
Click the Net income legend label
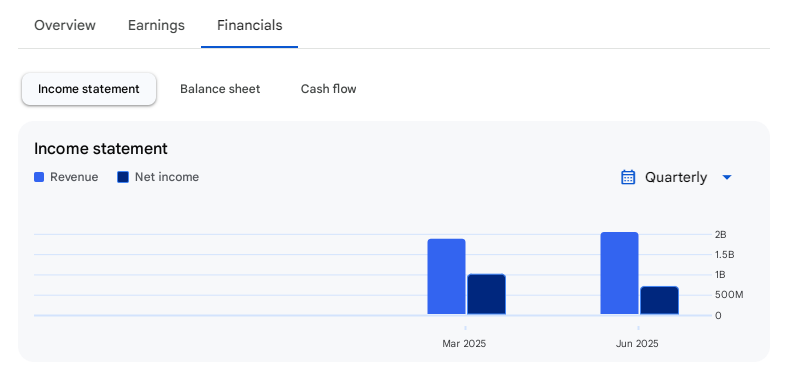pyautogui.click(x=167, y=177)
